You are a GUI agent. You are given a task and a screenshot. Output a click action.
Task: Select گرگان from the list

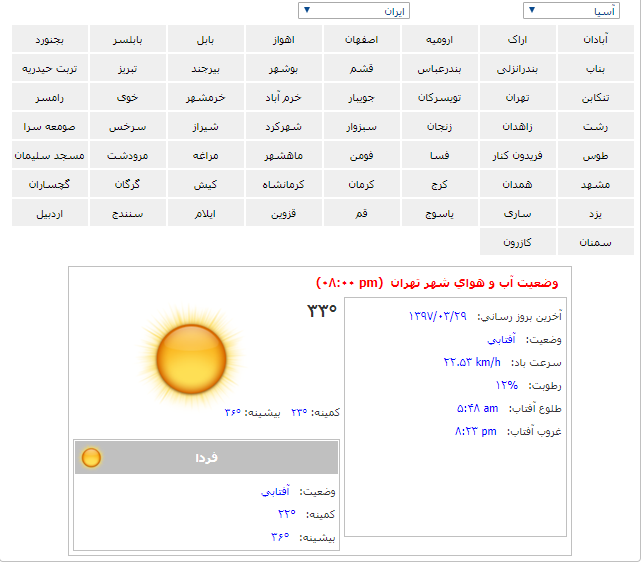[128, 184]
